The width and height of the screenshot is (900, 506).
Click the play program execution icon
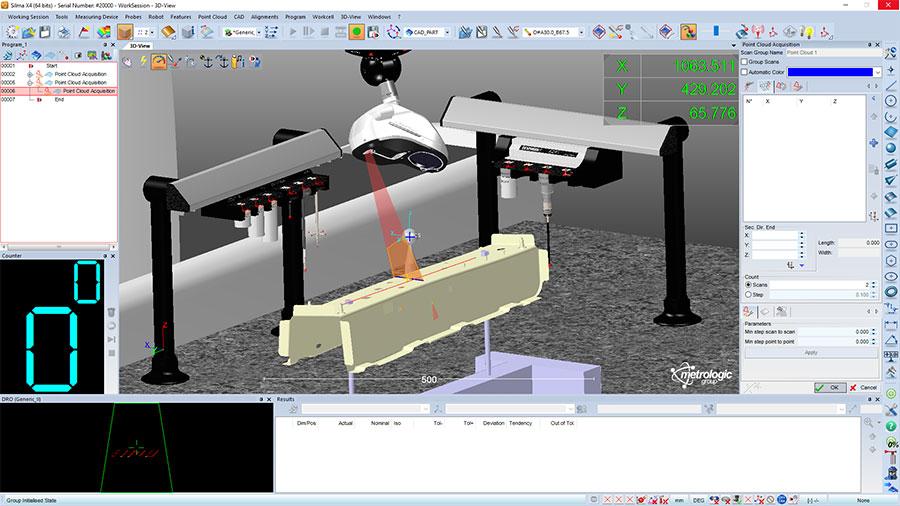click(x=293, y=32)
